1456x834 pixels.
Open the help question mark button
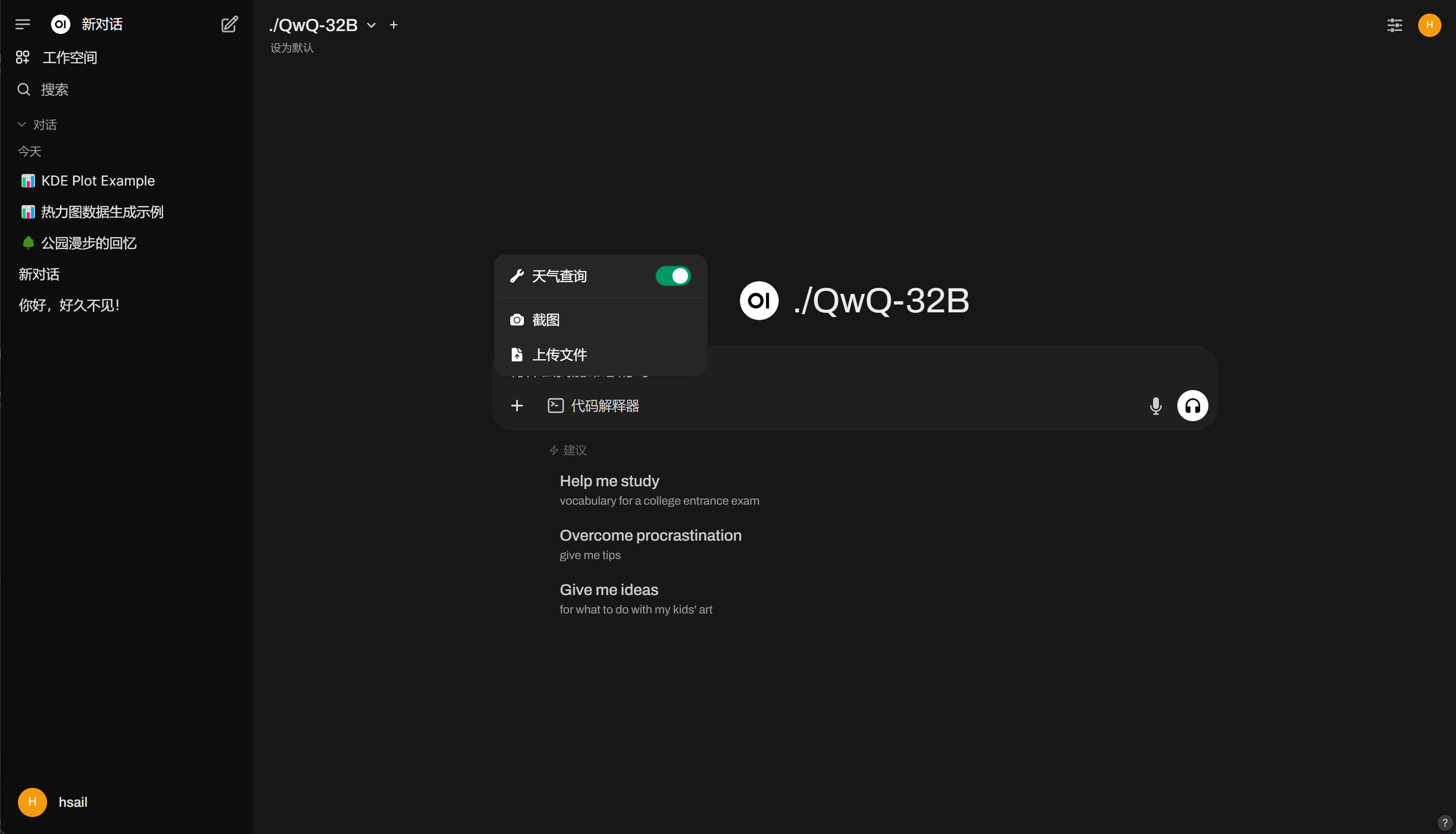[x=1444, y=822]
